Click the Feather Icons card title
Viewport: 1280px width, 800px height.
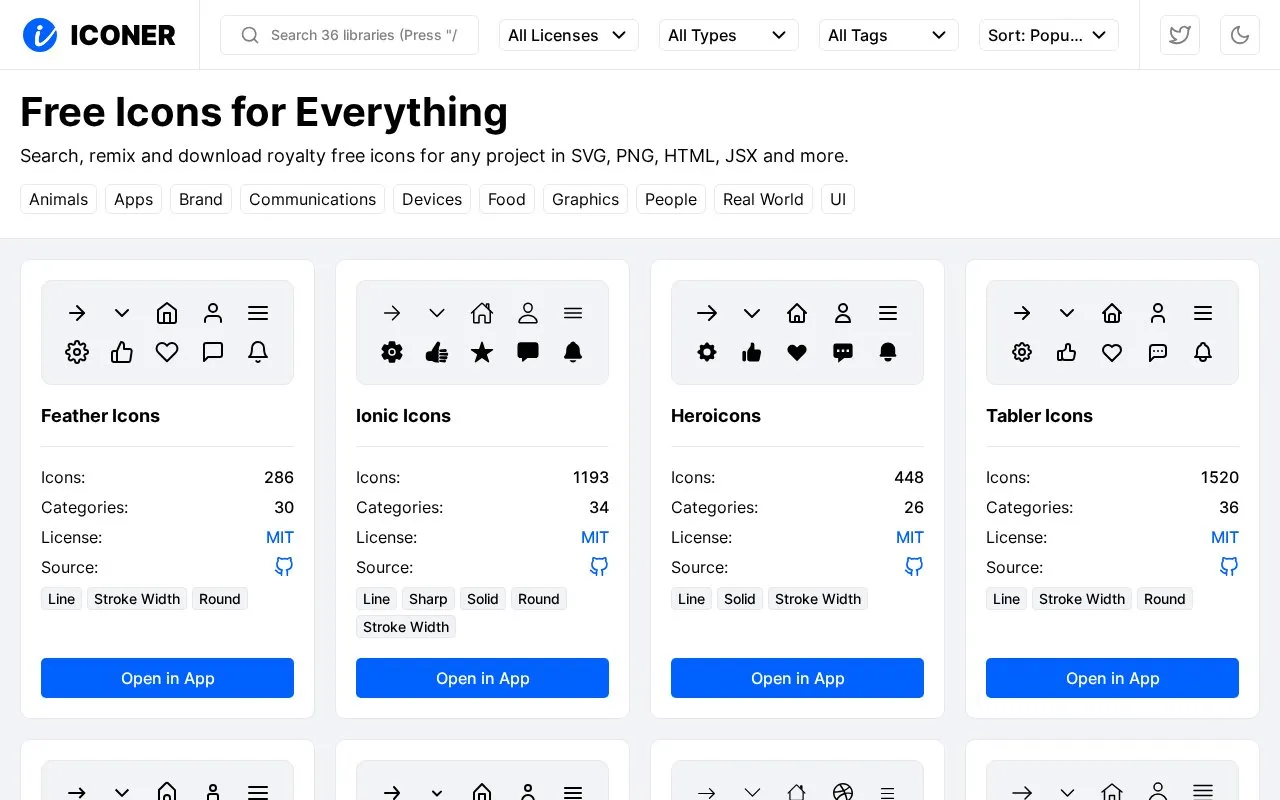pos(100,416)
